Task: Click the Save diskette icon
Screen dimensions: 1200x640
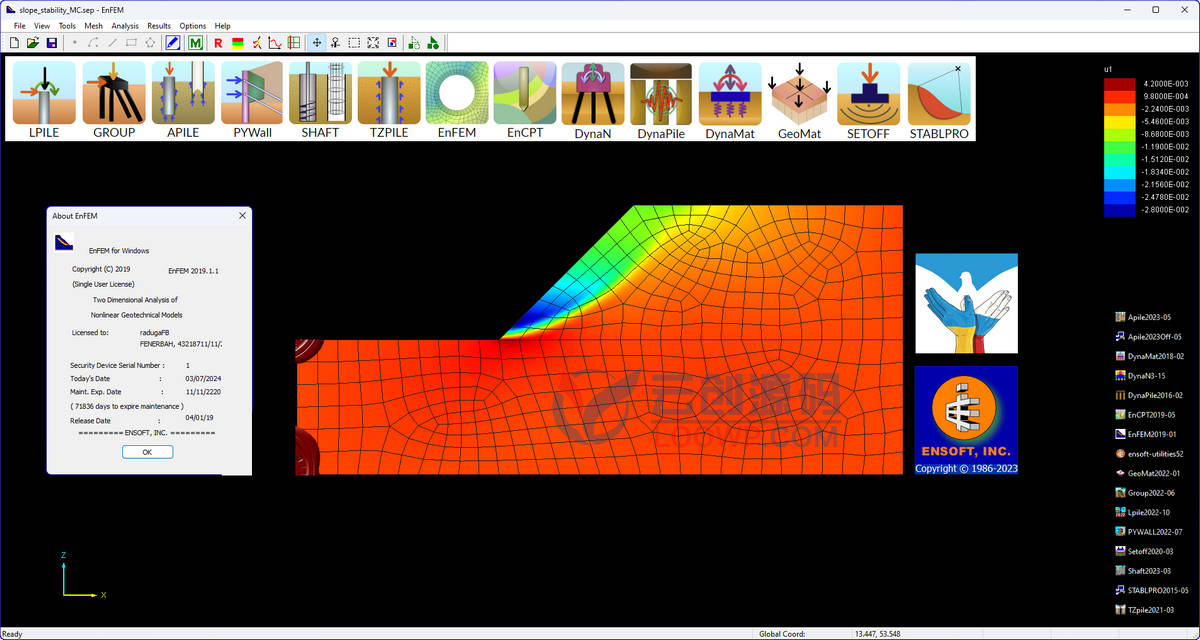Action: coord(51,43)
